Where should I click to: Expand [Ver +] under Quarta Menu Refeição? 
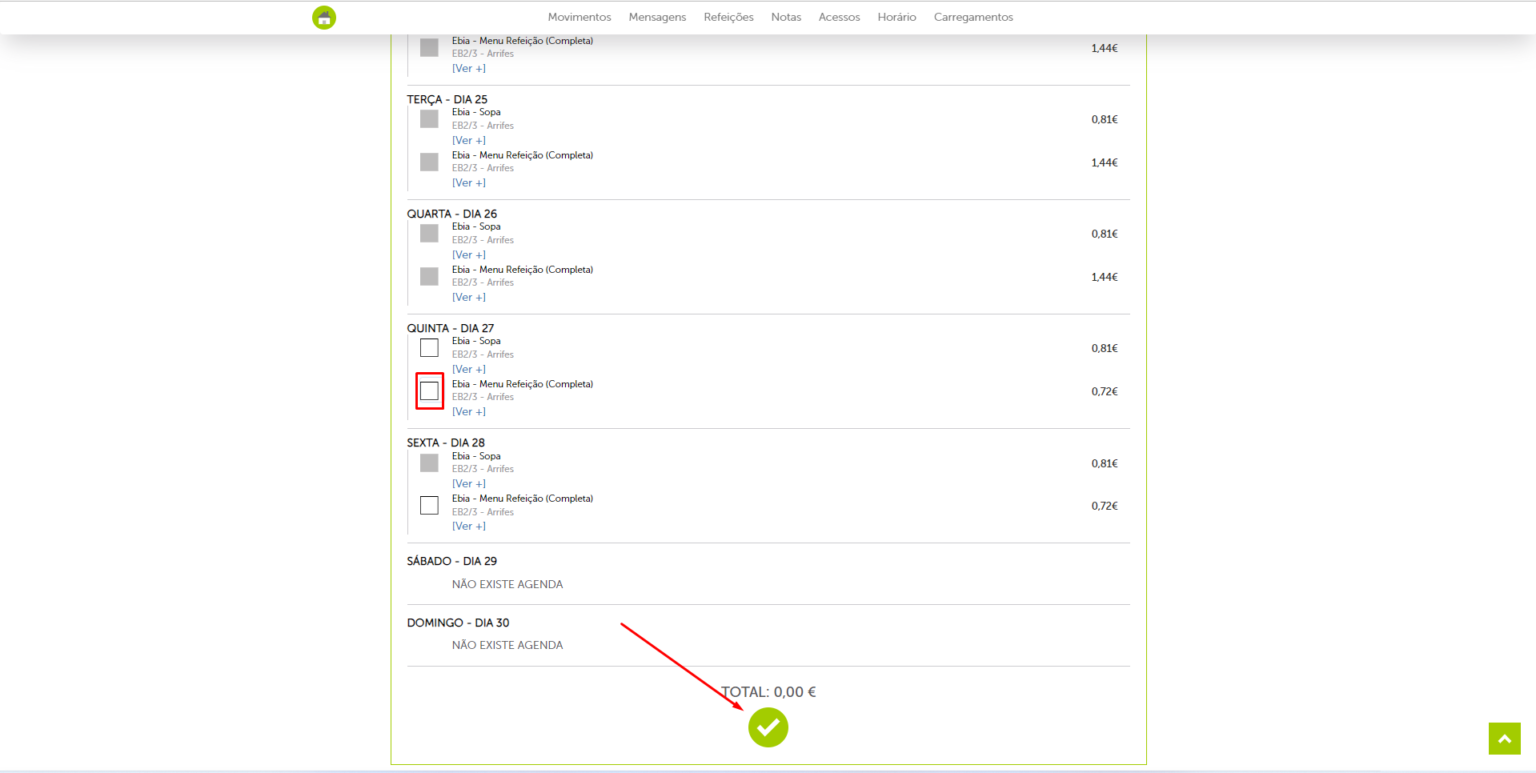(468, 297)
